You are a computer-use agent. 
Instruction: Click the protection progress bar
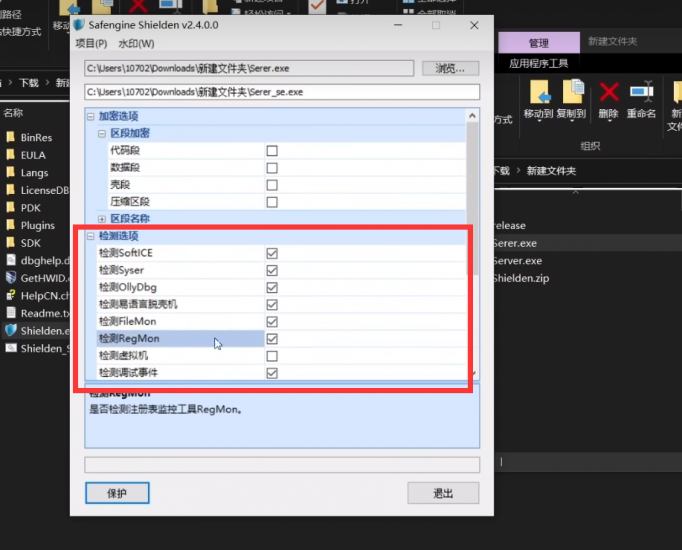282,465
